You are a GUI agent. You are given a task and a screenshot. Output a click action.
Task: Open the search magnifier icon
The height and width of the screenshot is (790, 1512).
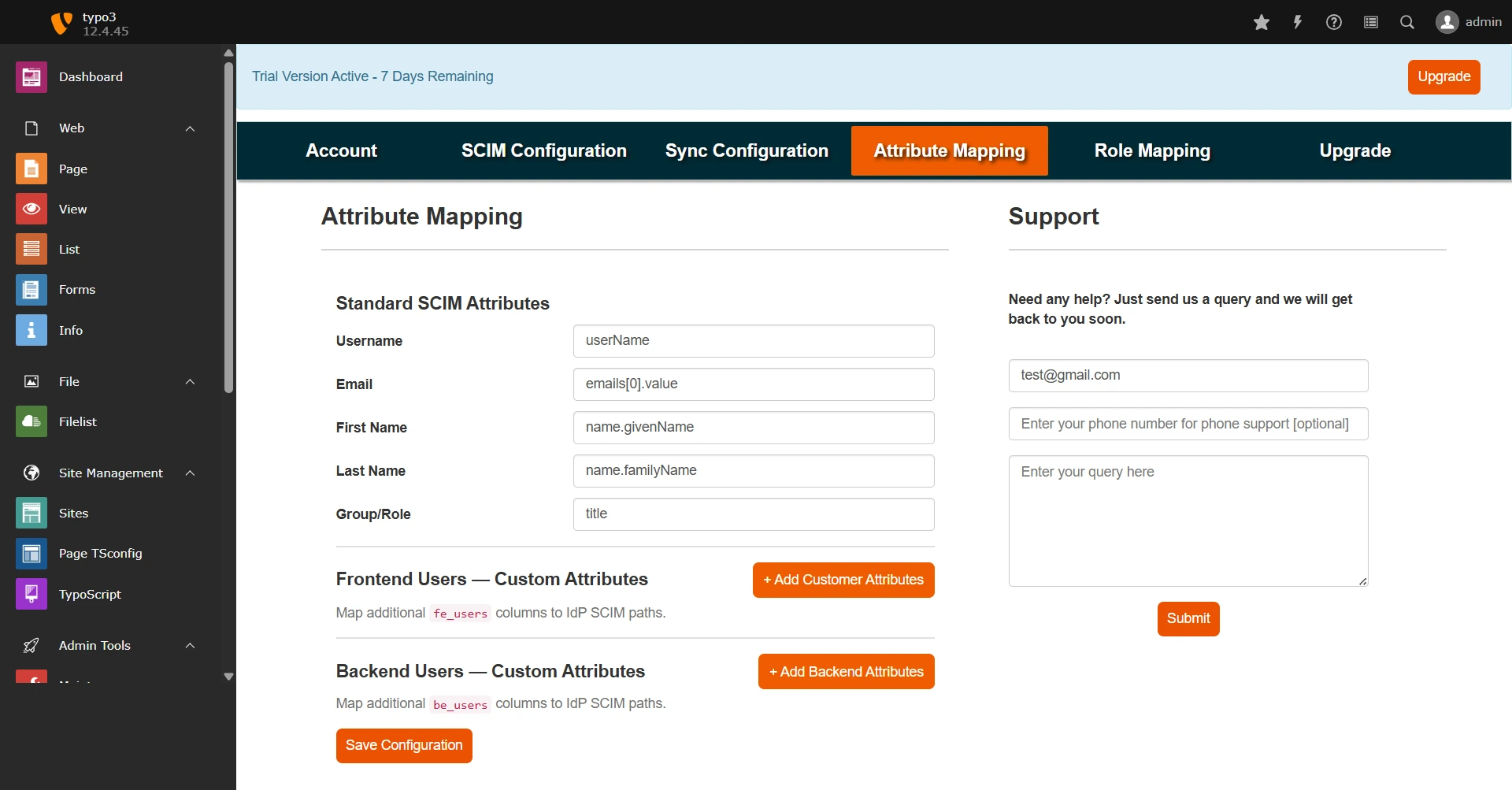(1407, 22)
